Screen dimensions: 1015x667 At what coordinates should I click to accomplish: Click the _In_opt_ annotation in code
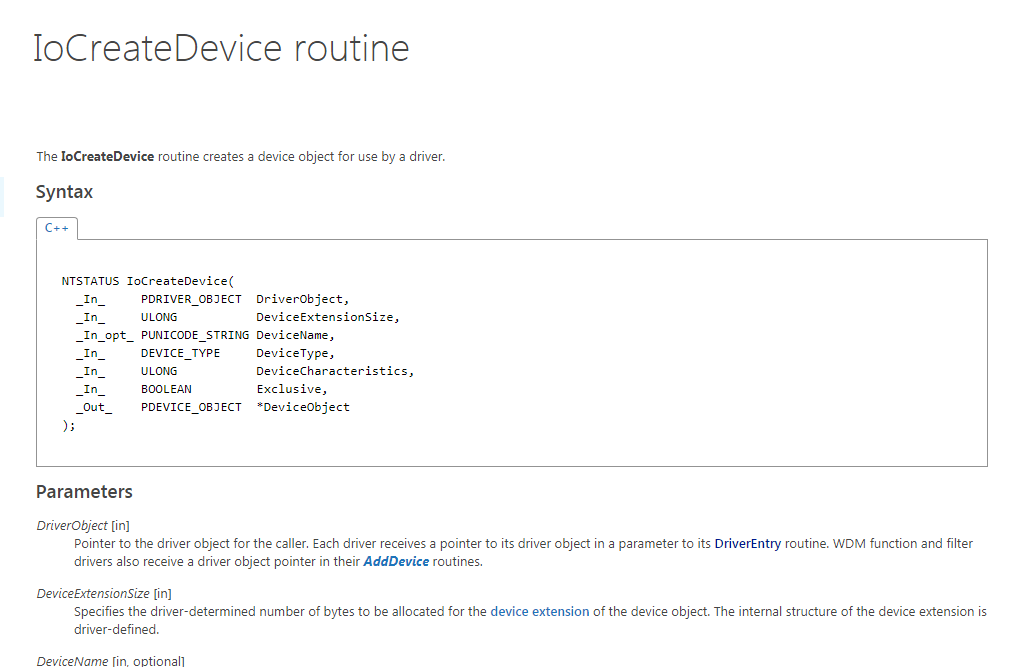104,335
